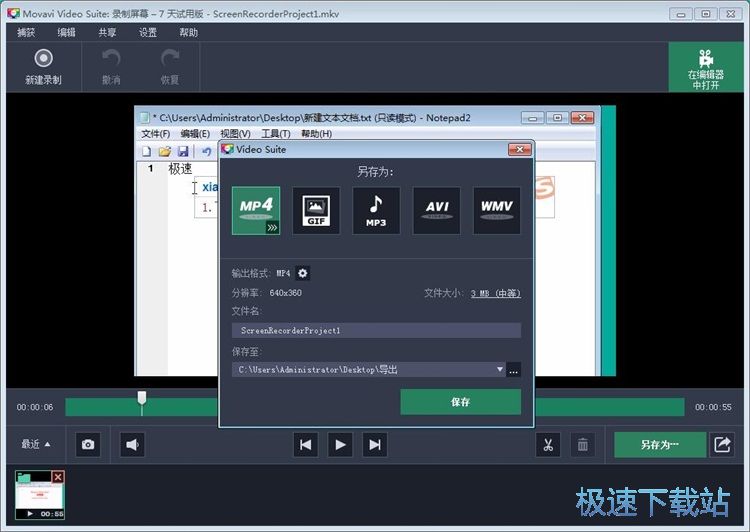Select the WMV format icon
Image resolution: width=750 pixels, height=532 pixels.
pyautogui.click(x=496, y=211)
